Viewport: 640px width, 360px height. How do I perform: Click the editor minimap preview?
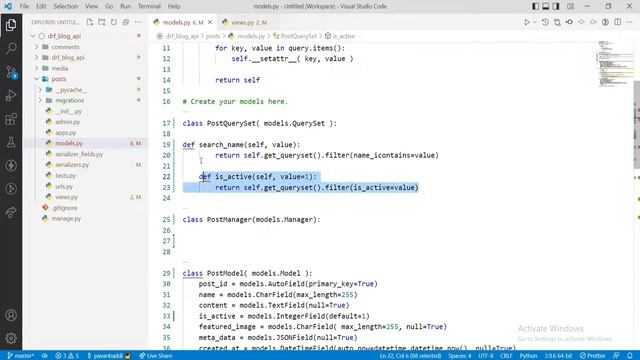[616, 63]
